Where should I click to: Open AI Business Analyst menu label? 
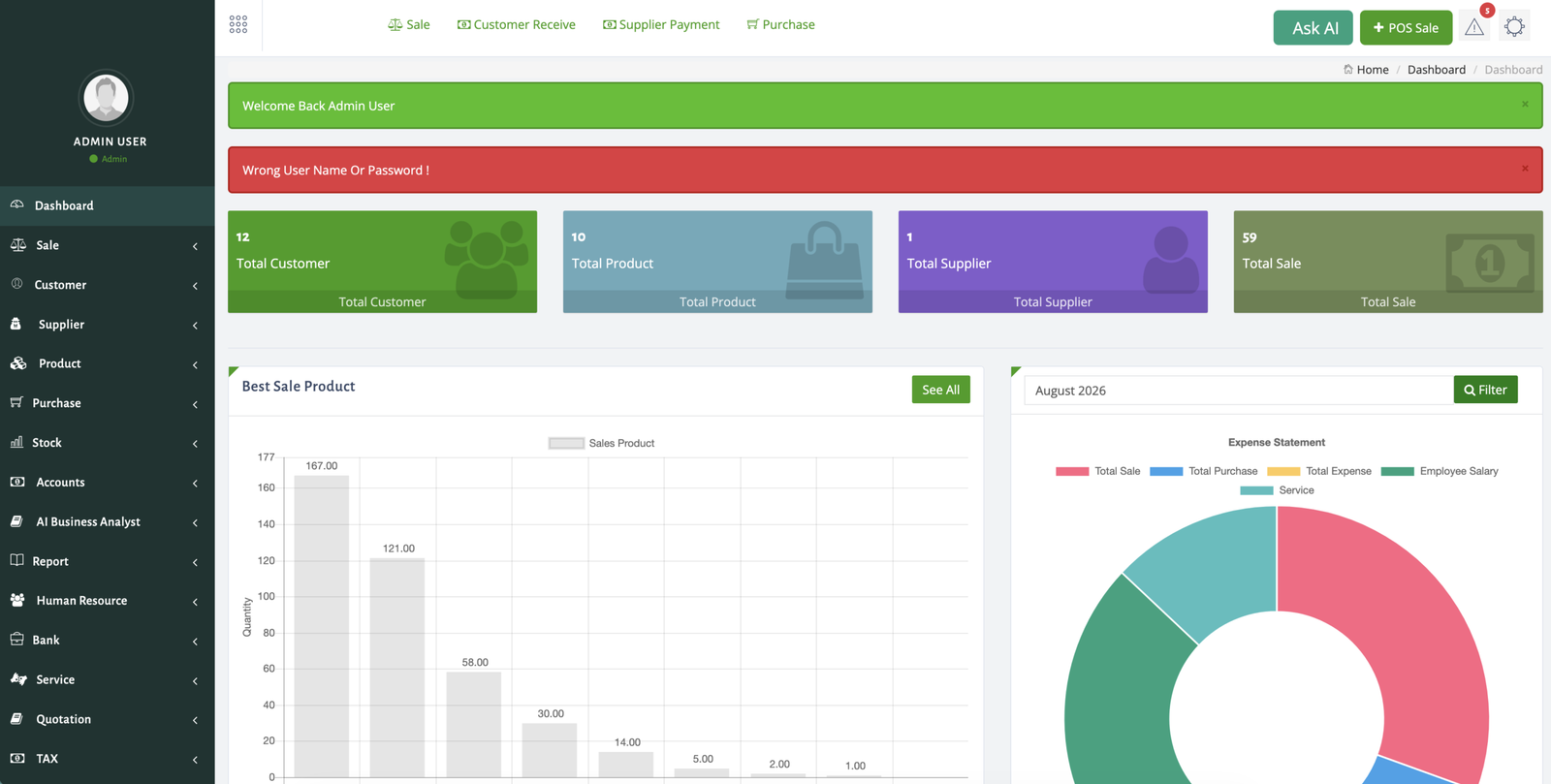tap(88, 521)
